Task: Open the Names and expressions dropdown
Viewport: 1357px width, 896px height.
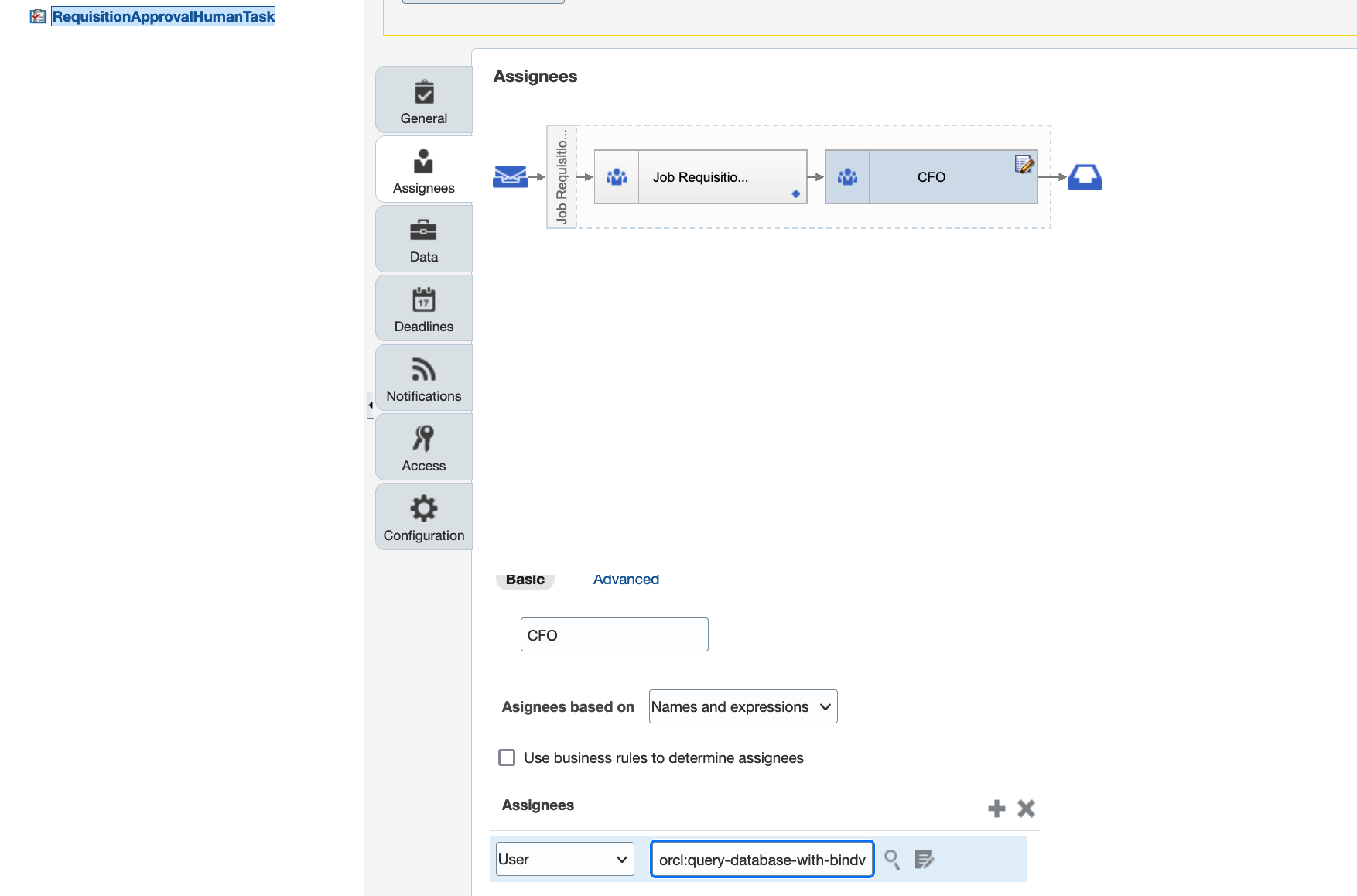Action: coord(742,706)
